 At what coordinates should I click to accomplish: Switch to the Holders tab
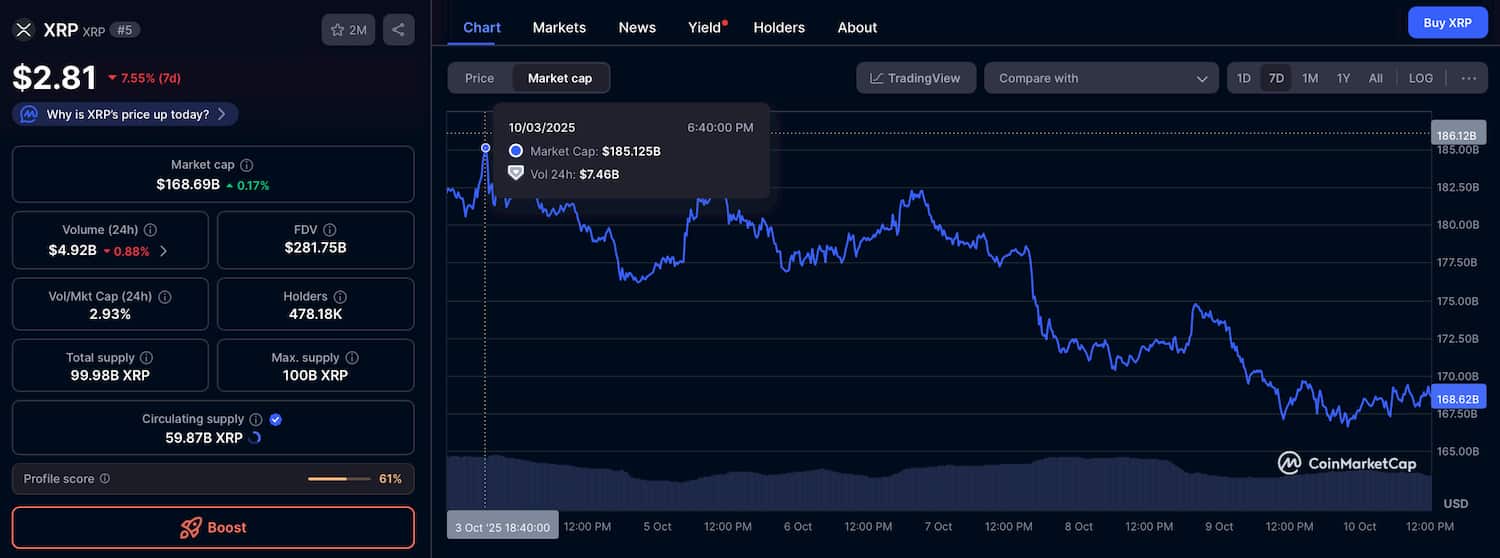click(778, 27)
